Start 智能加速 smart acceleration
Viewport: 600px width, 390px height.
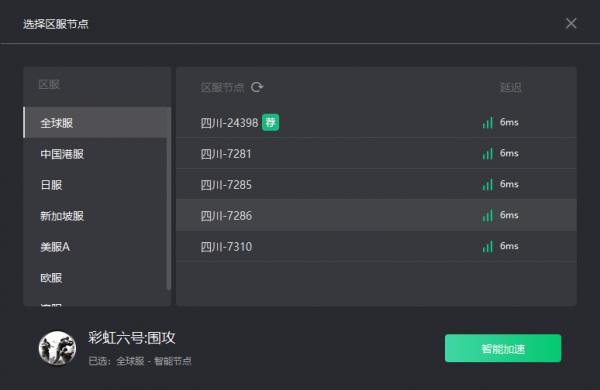click(503, 348)
